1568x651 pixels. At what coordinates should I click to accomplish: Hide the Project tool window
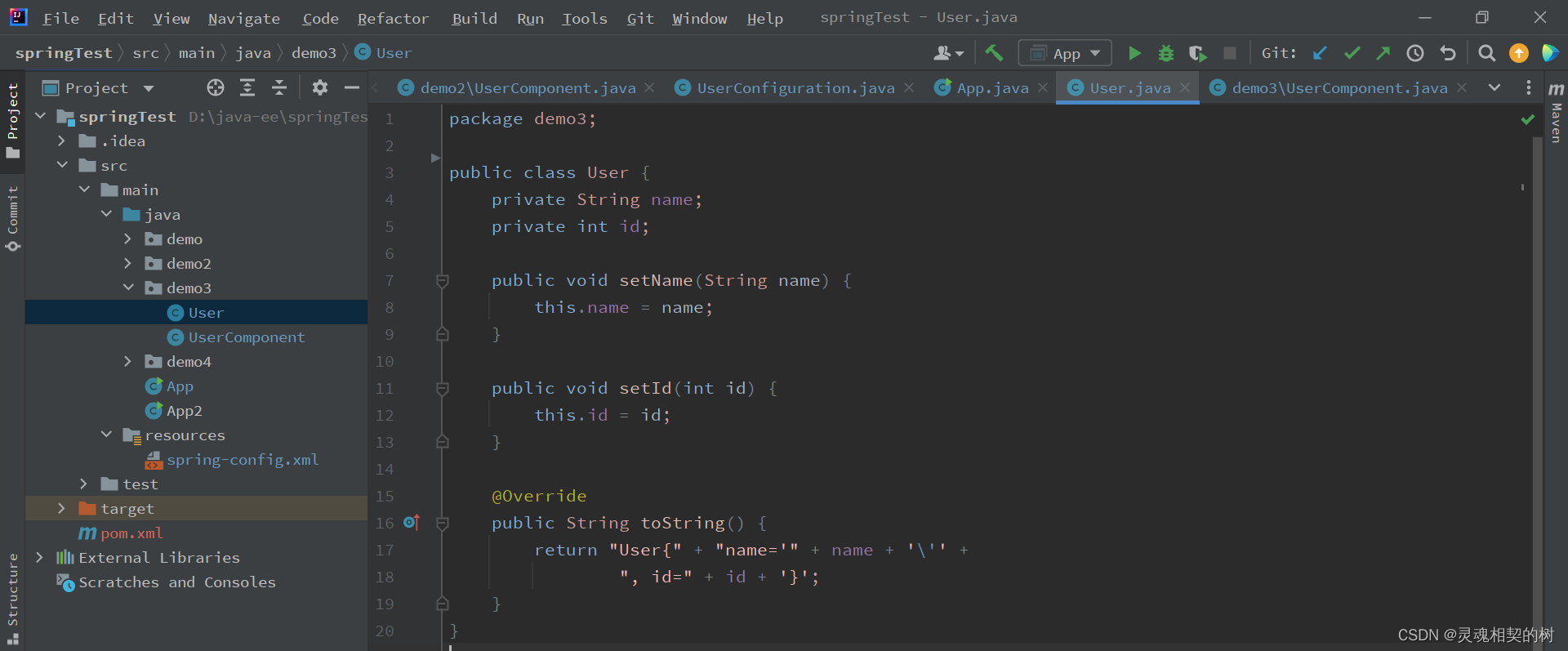tap(352, 87)
